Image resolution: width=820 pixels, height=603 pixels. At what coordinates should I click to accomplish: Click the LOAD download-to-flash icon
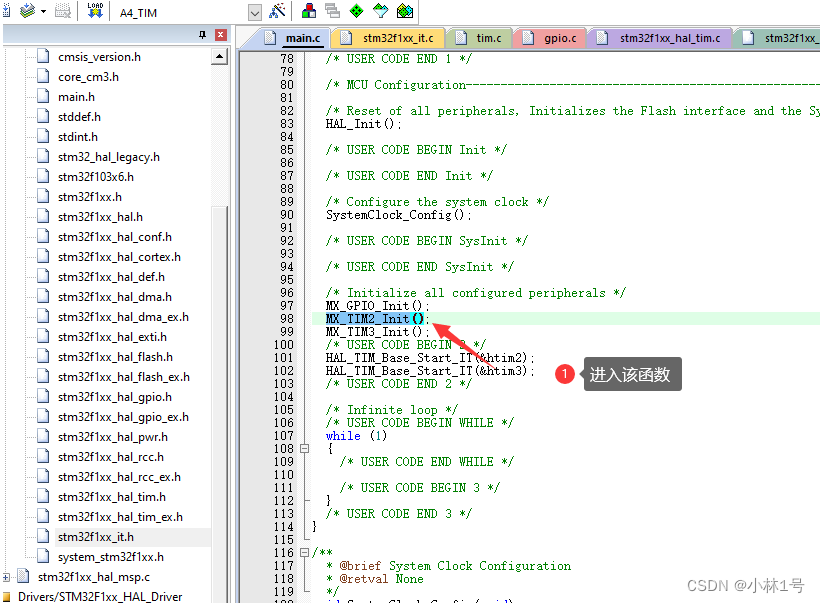point(95,10)
